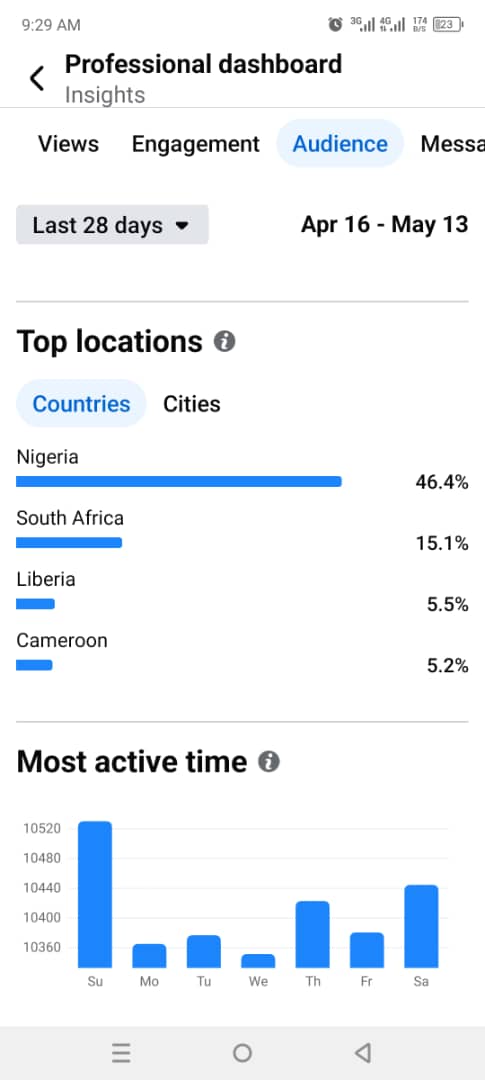Screen dimensions: 485x1080
Task: Open the Most active time info icon
Action: [x=269, y=762]
